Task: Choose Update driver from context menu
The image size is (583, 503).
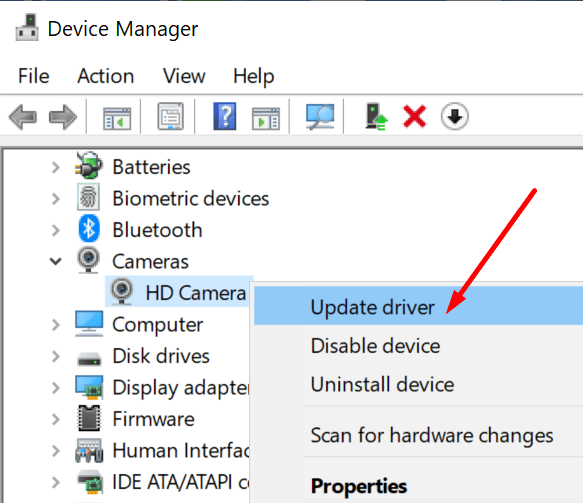Action: (x=418, y=306)
